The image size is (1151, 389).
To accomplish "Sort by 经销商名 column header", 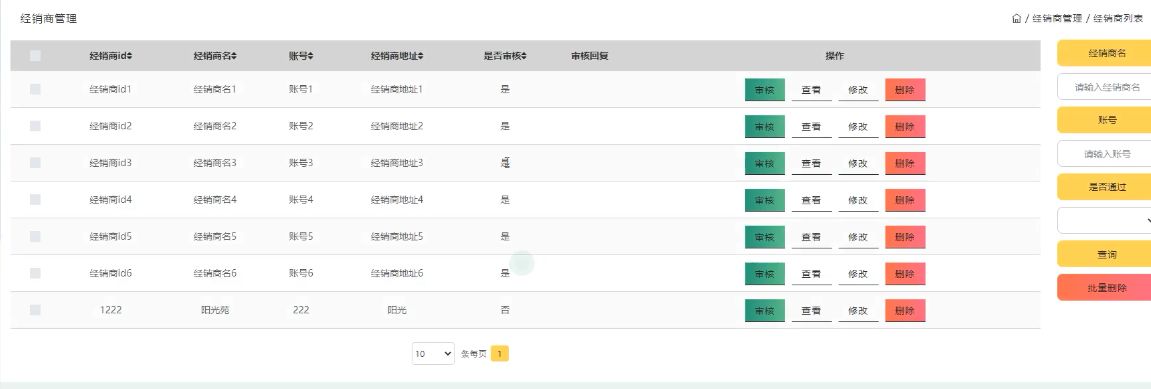I will click(x=215, y=56).
